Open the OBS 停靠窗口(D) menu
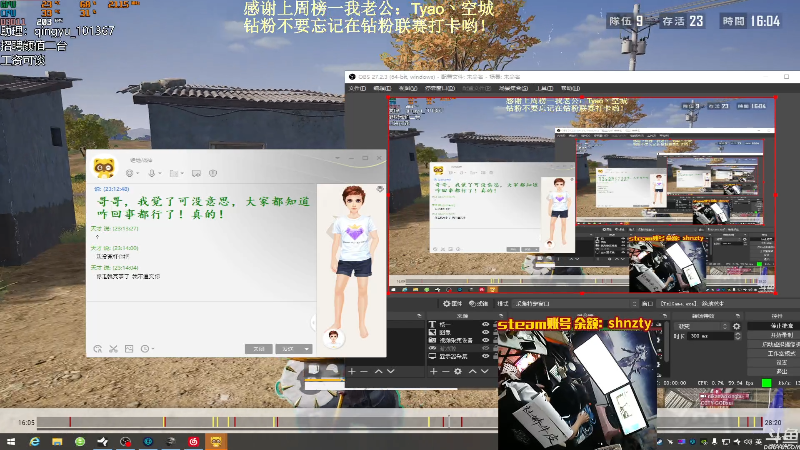The image size is (800, 450). click(x=440, y=88)
